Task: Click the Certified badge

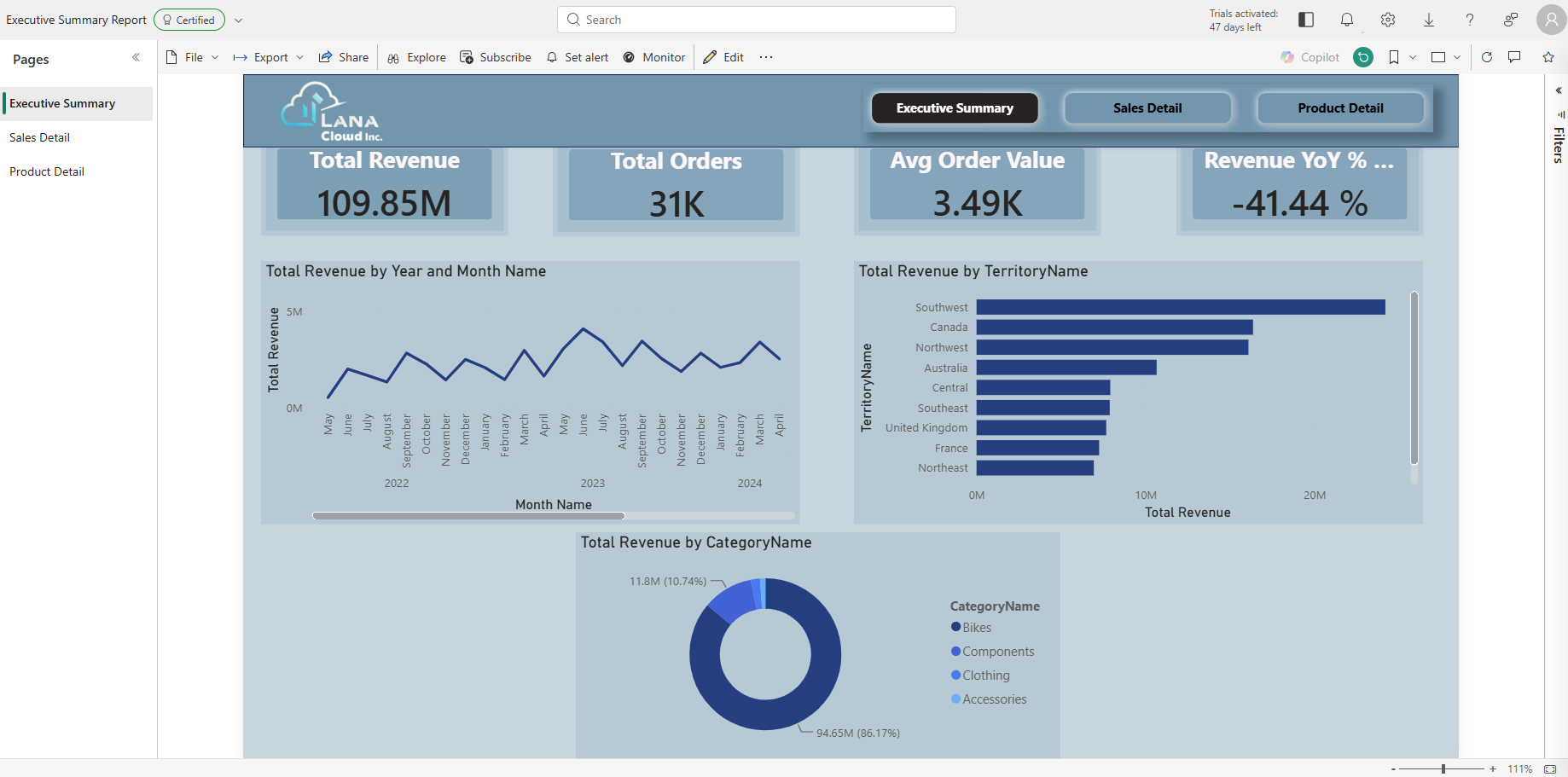Action: [189, 20]
